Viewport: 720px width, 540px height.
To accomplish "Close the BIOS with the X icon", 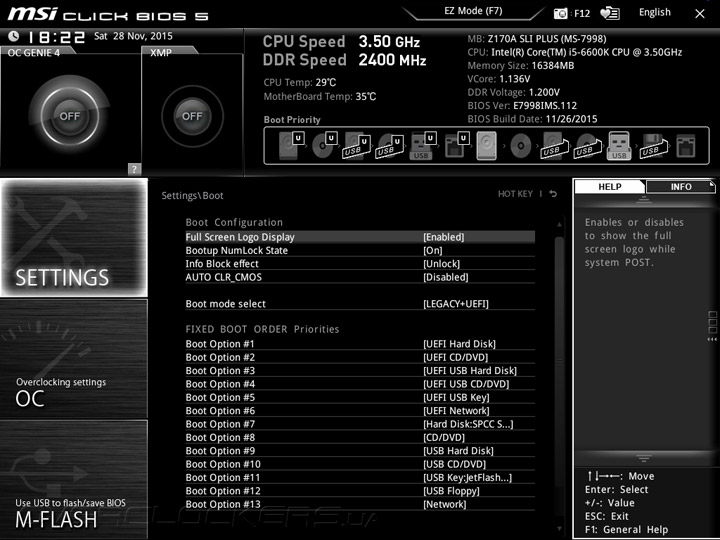I will coord(699,14).
